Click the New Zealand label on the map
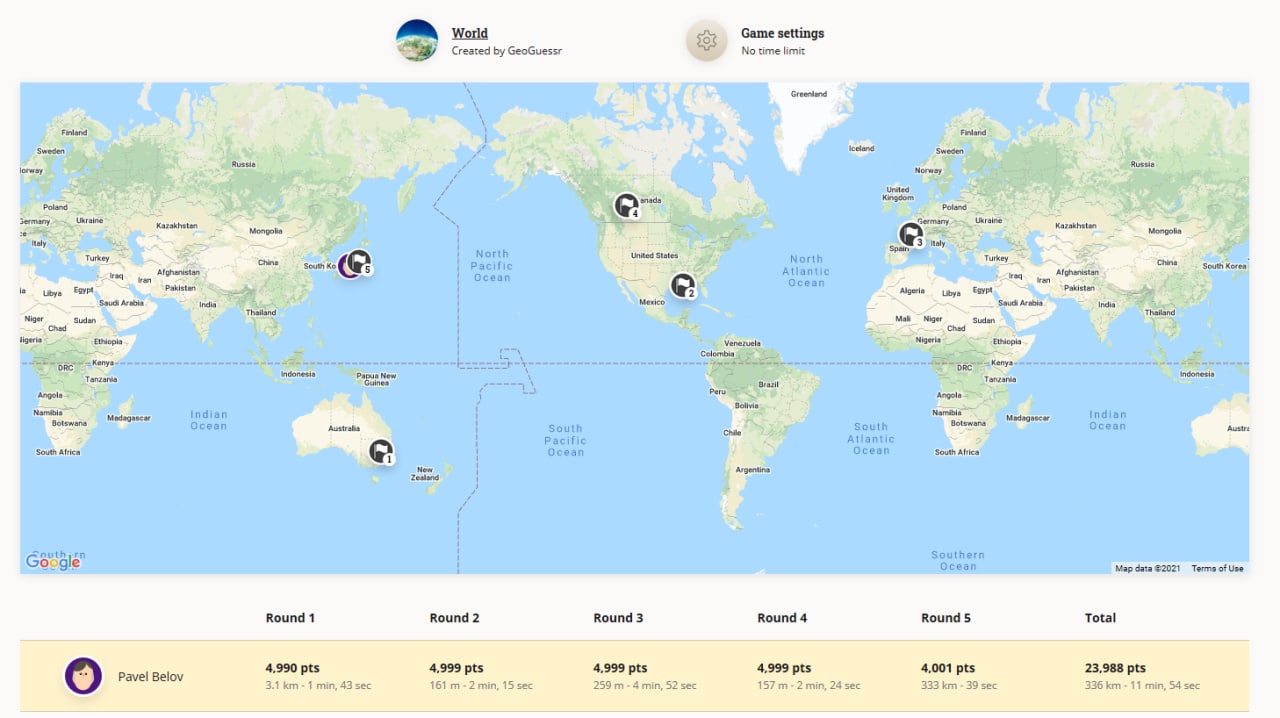1280x718 pixels. (x=425, y=474)
